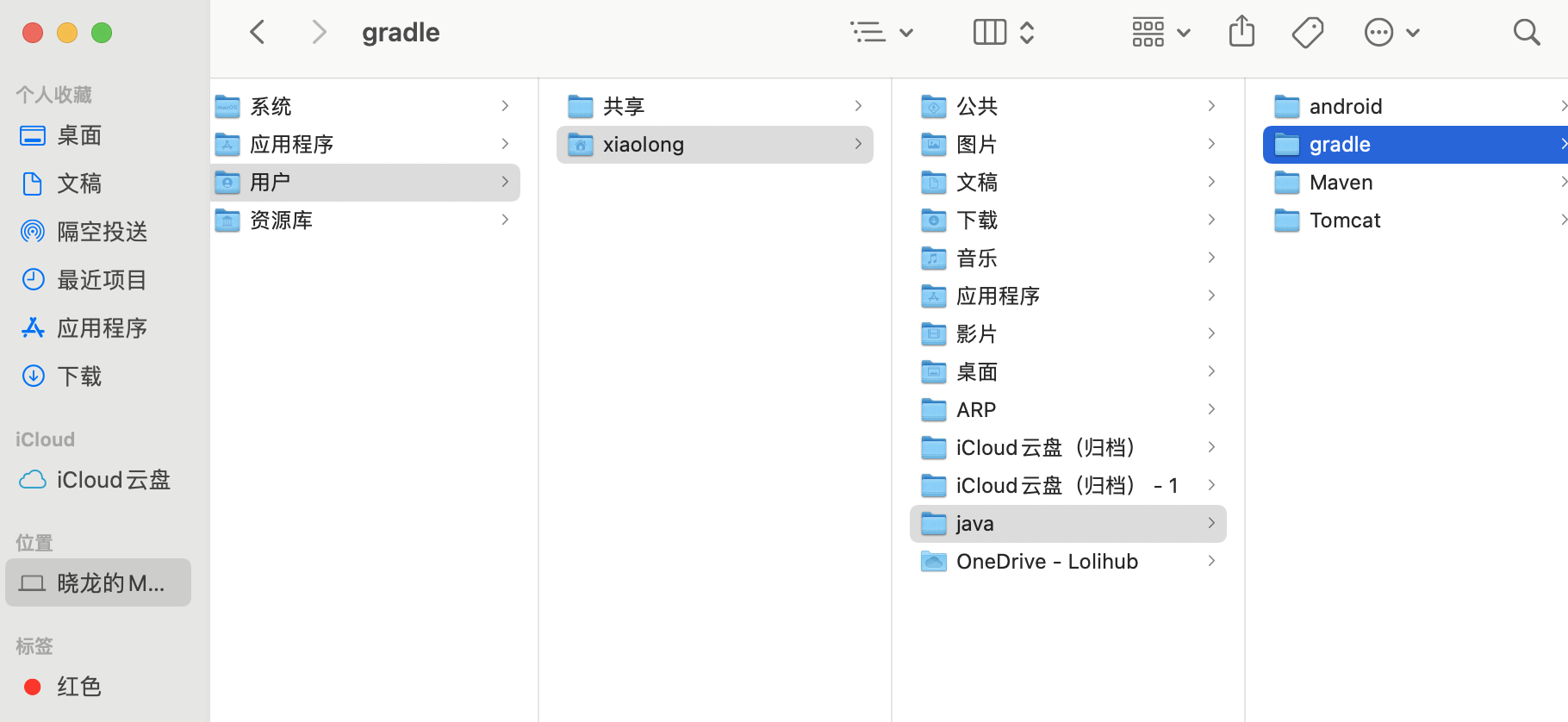Select the 红色 red tag
The image size is (1568, 722).
tap(78, 687)
